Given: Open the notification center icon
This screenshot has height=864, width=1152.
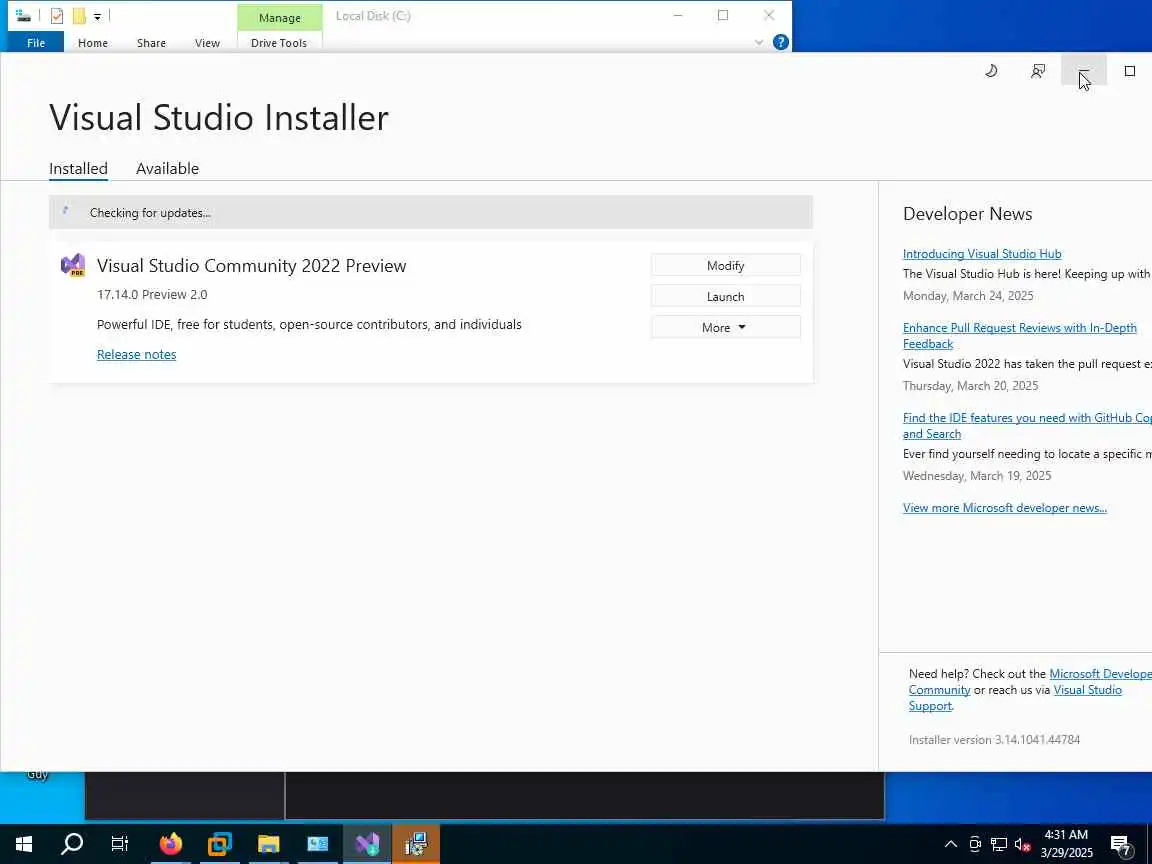Looking at the screenshot, I should (1120, 843).
